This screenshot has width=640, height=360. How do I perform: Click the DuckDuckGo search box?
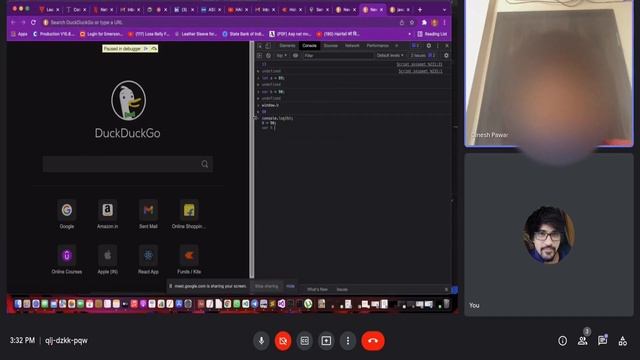128,164
